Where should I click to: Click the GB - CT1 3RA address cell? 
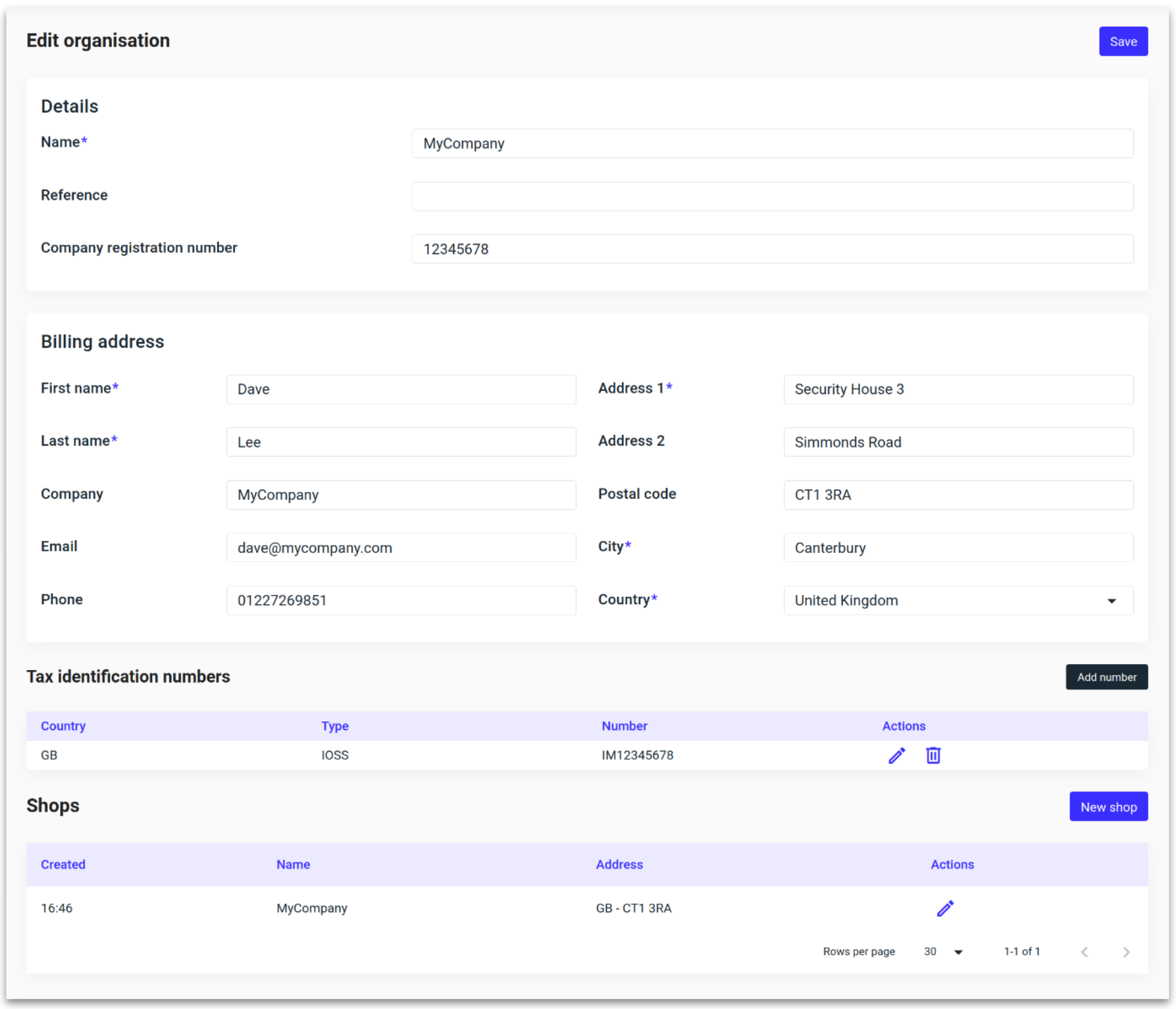tap(634, 908)
